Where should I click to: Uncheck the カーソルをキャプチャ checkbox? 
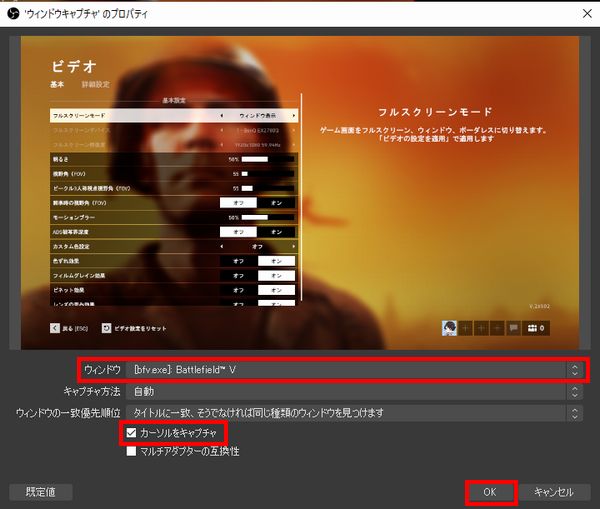[x=131, y=433]
